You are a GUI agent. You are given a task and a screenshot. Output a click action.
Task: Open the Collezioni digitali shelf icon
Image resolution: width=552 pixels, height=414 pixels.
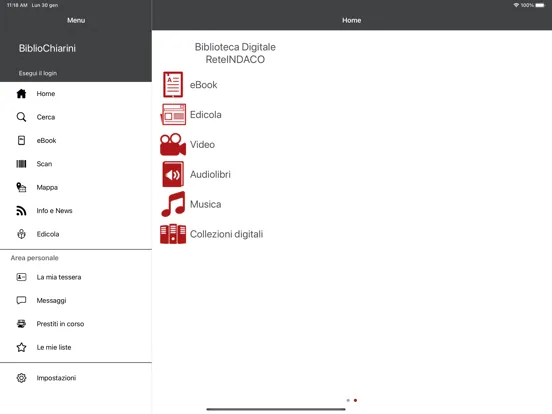pos(173,234)
